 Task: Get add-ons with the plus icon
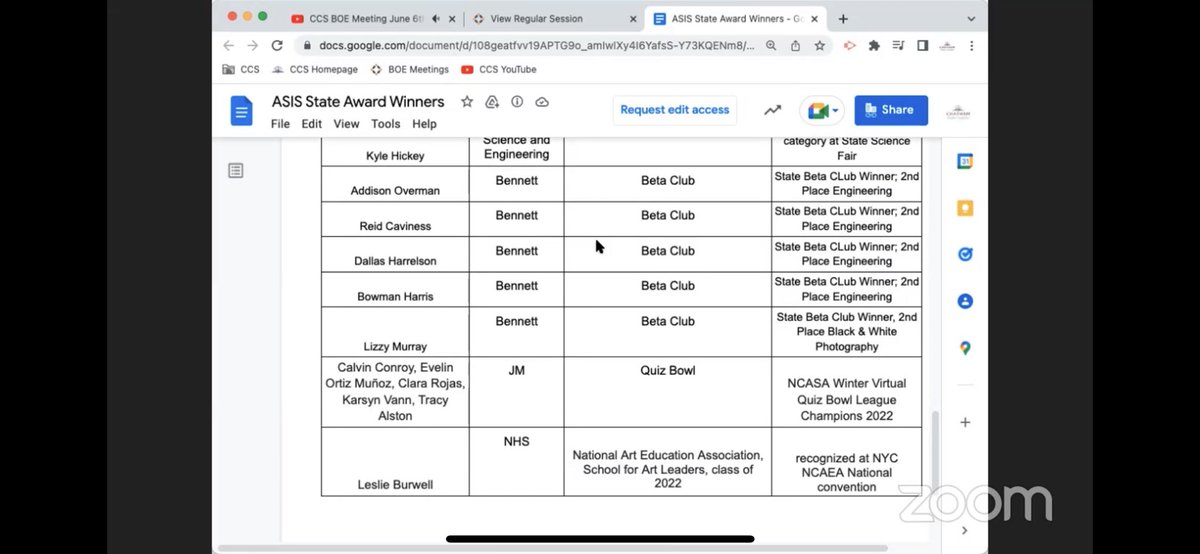(x=965, y=422)
